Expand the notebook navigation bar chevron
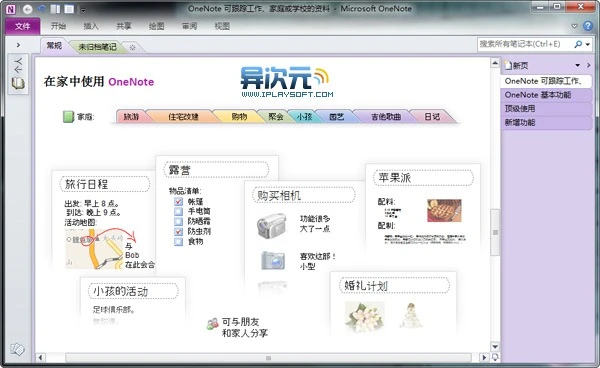This screenshot has width=600, height=368. coord(18,45)
